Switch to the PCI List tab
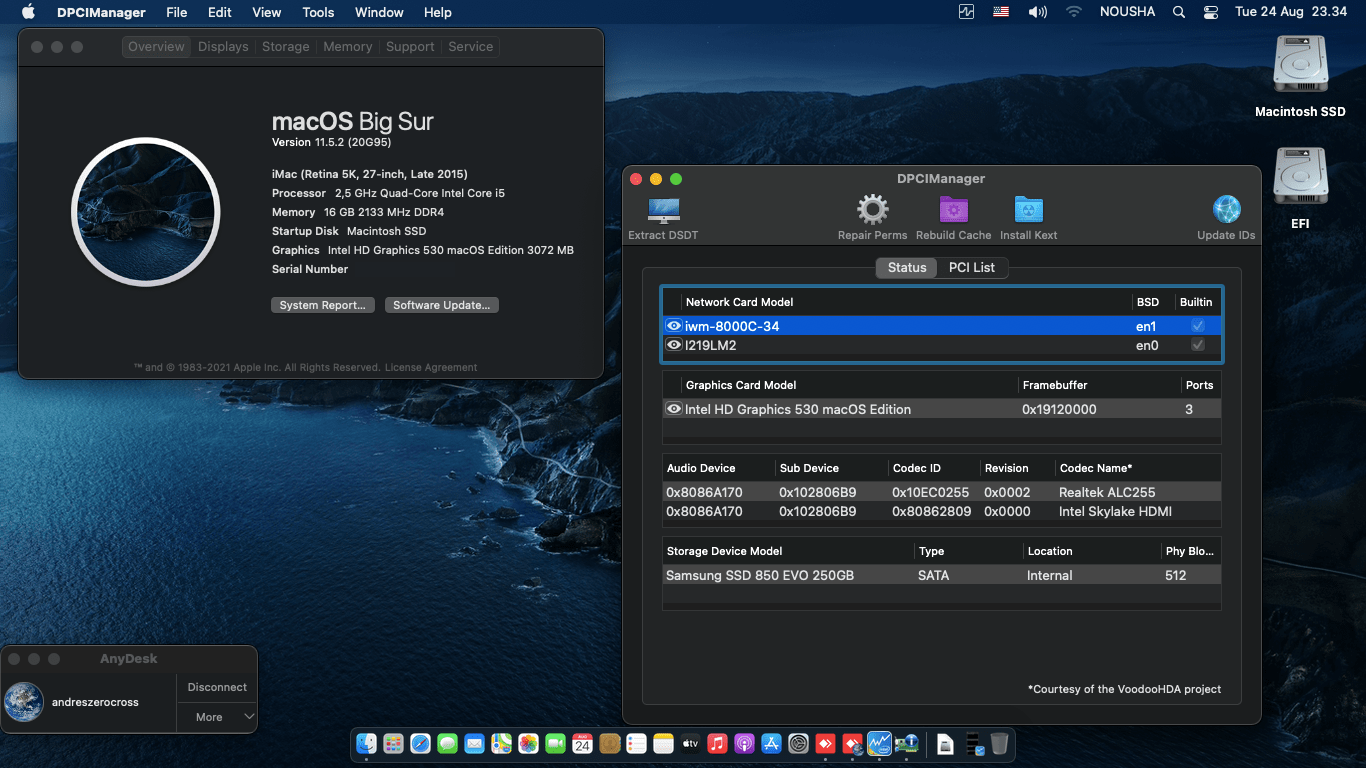Viewport: 1366px width, 768px height. [x=972, y=267]
